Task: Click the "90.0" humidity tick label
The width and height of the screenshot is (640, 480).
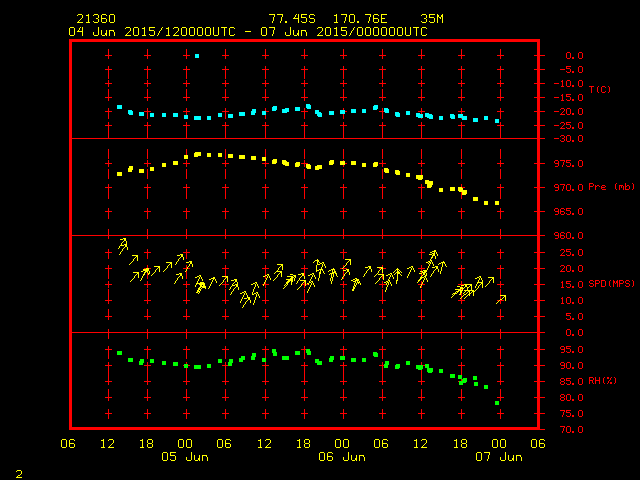Action: click(571, 366)
